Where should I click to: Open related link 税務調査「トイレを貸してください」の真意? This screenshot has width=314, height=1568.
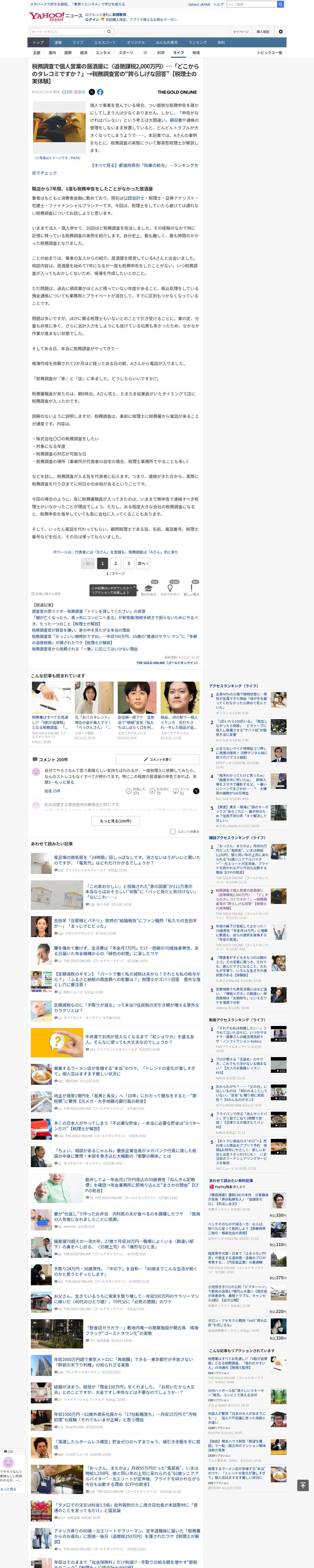click(88, 611)
